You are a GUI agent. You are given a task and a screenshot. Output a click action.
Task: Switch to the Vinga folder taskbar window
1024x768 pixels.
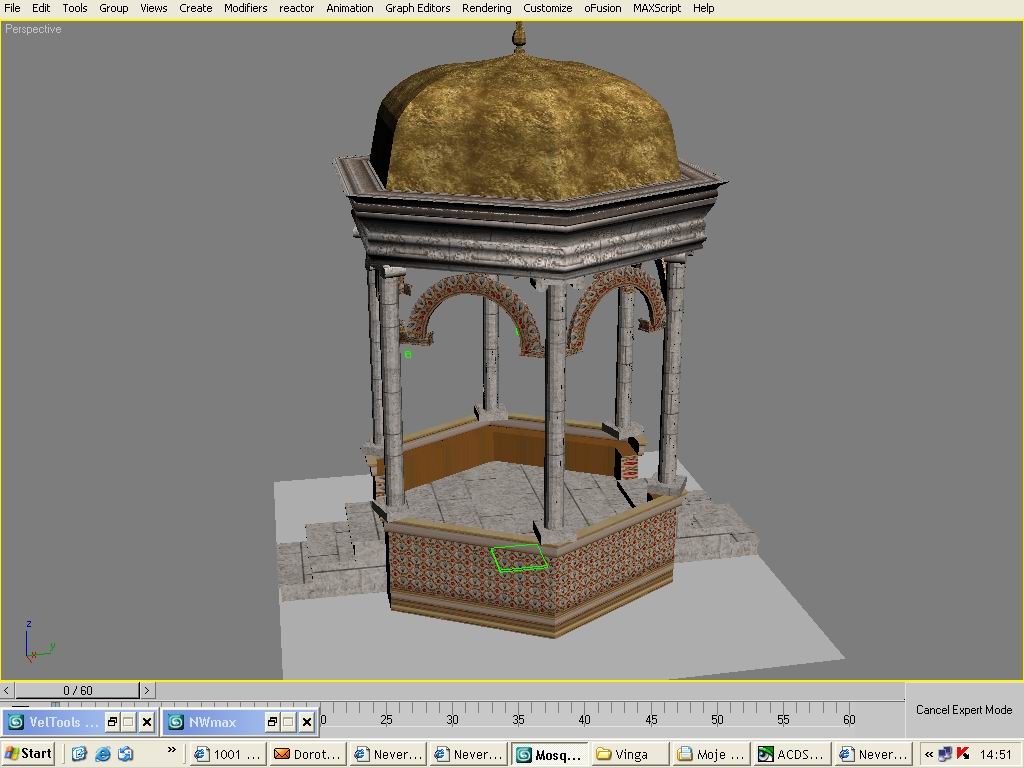click(630, 754)
